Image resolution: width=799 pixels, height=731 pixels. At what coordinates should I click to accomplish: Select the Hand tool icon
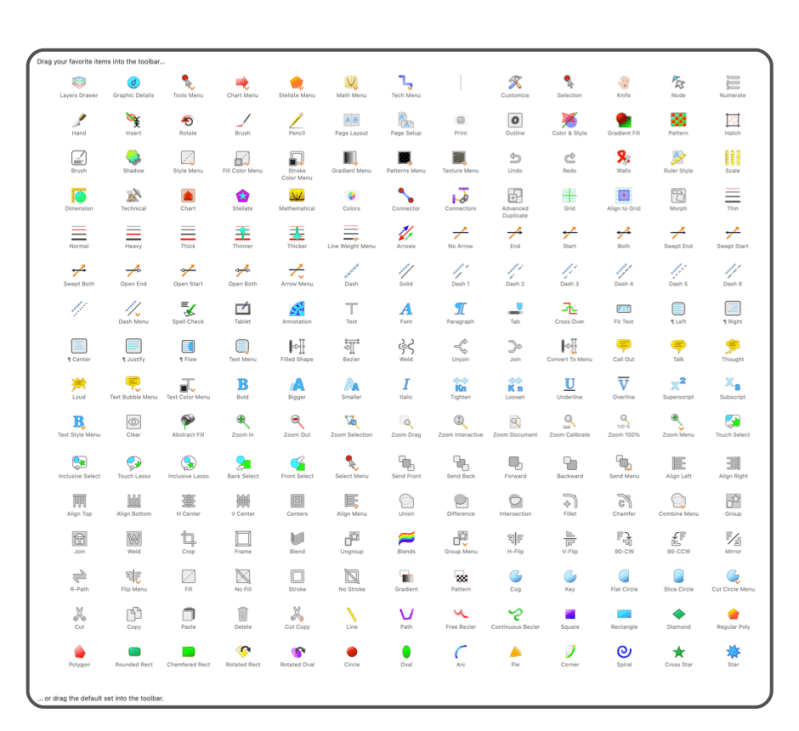[79, 120]
